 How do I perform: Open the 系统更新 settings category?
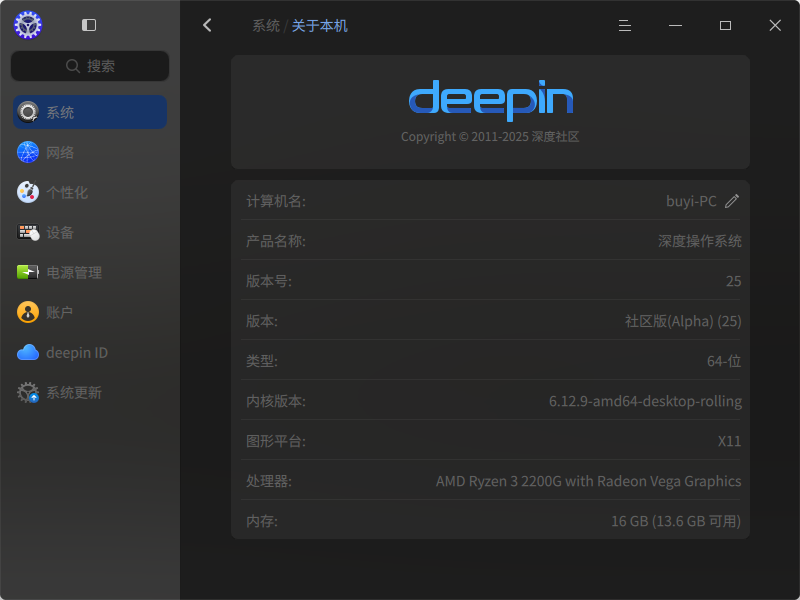(x=90, y=392)
